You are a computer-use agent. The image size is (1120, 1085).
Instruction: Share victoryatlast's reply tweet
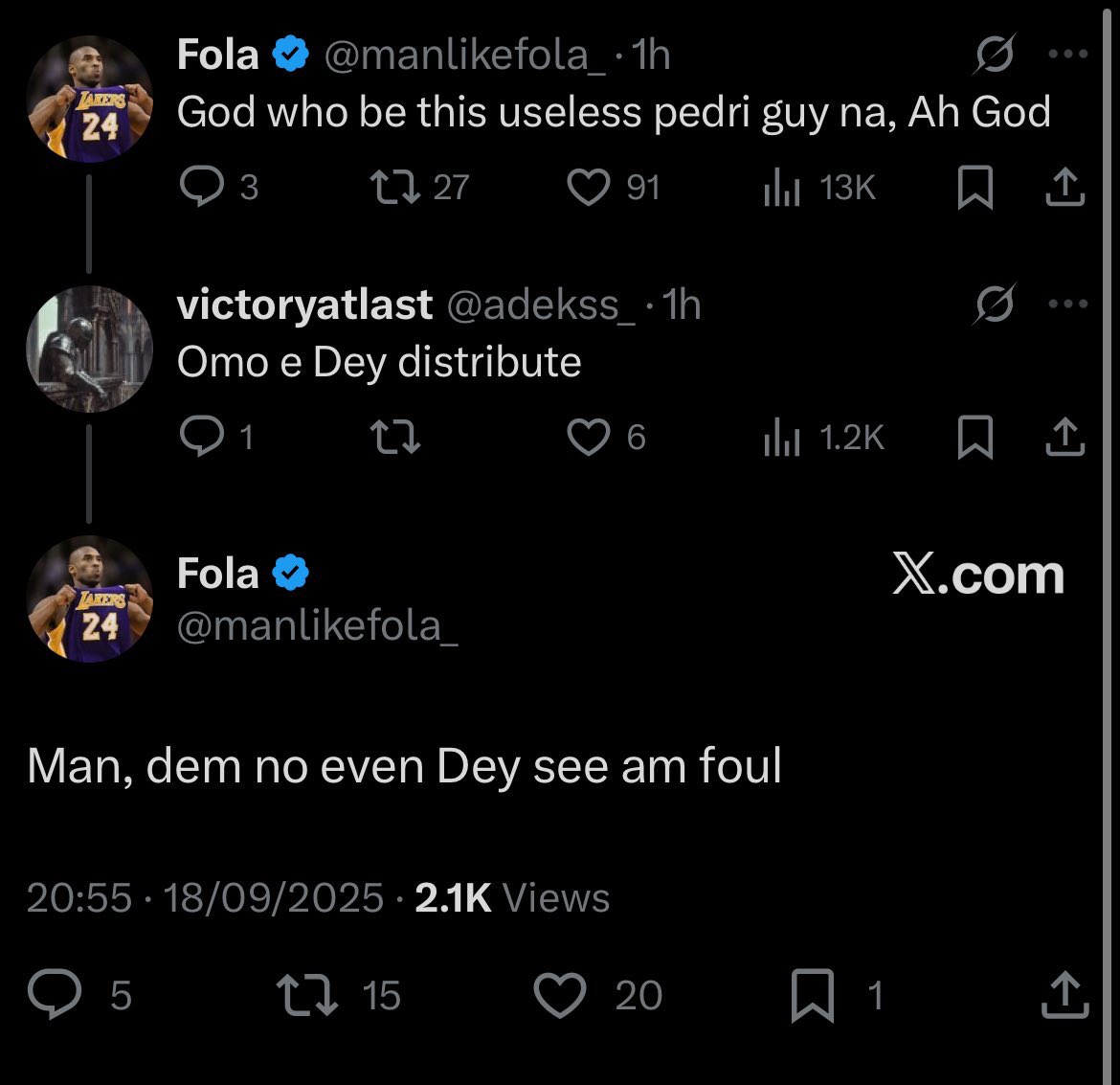coord(1064,439)
